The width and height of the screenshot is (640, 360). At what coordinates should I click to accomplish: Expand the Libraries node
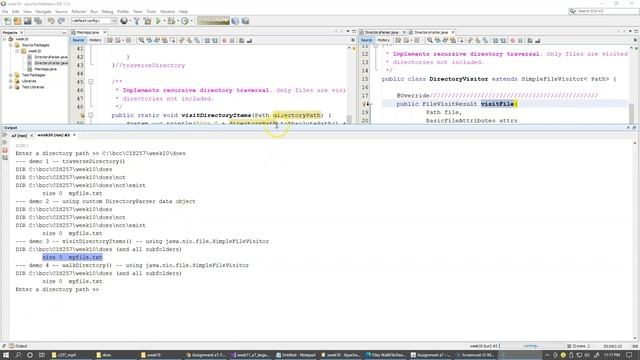11,81
